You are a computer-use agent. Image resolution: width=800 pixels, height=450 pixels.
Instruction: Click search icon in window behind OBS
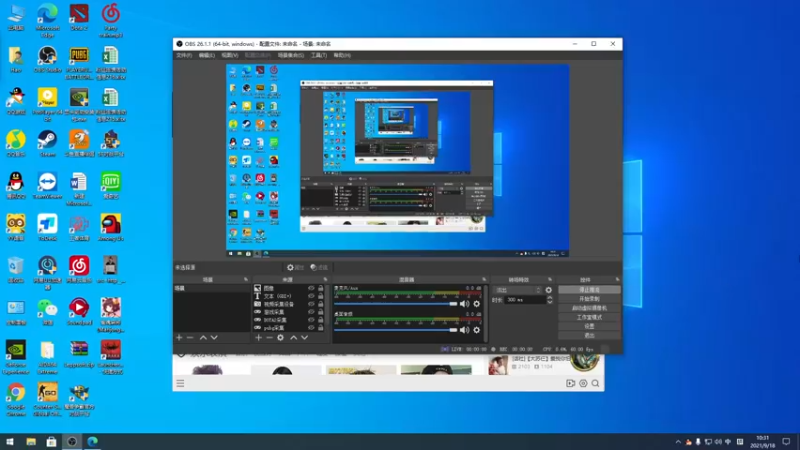coord(595,383)
